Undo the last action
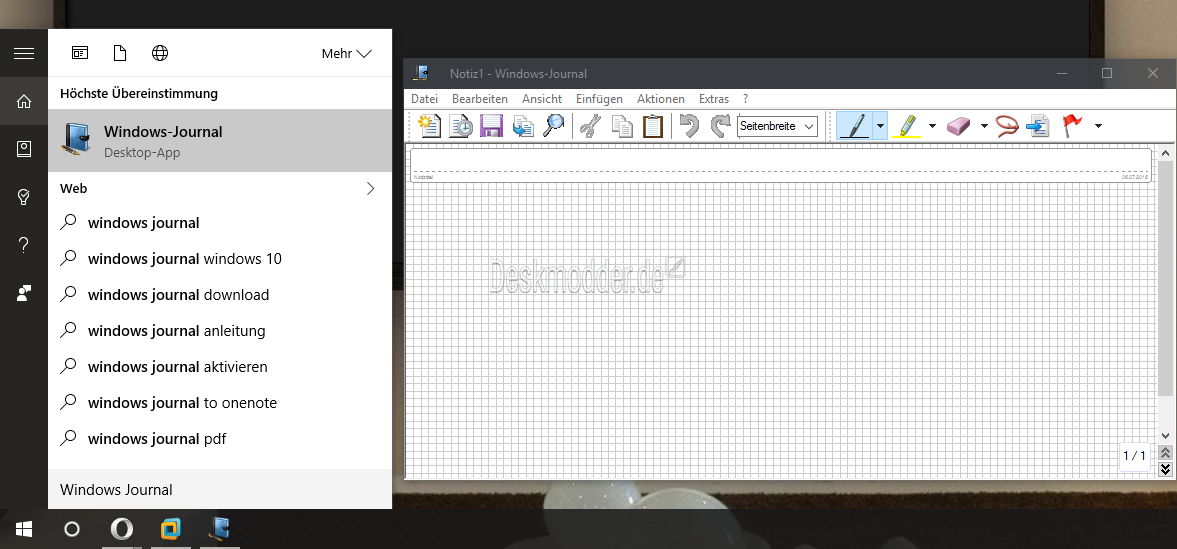Screen dimensions: 1177x549 point(689,126)
